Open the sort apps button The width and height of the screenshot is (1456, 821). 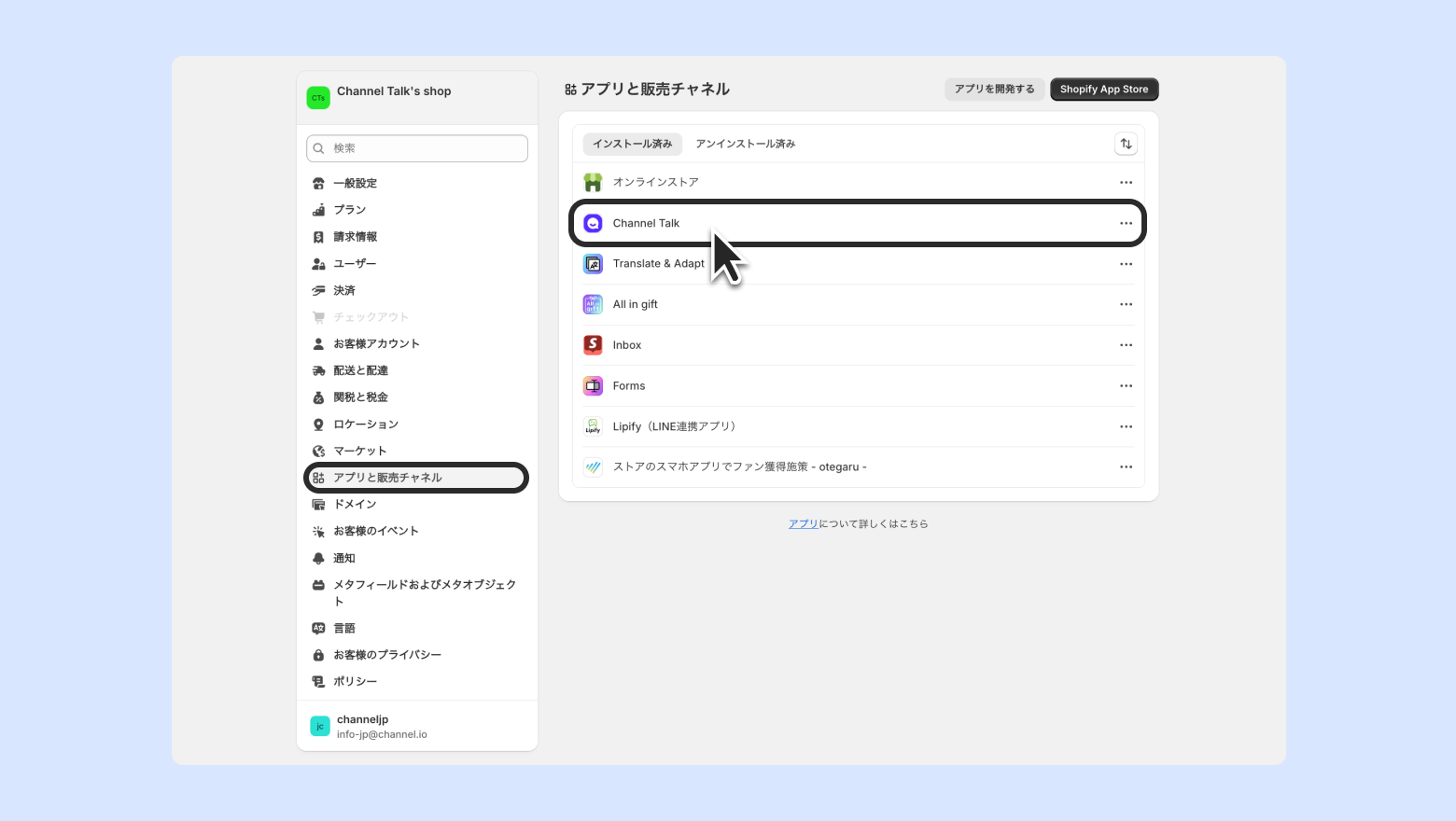coord(1126,144)
